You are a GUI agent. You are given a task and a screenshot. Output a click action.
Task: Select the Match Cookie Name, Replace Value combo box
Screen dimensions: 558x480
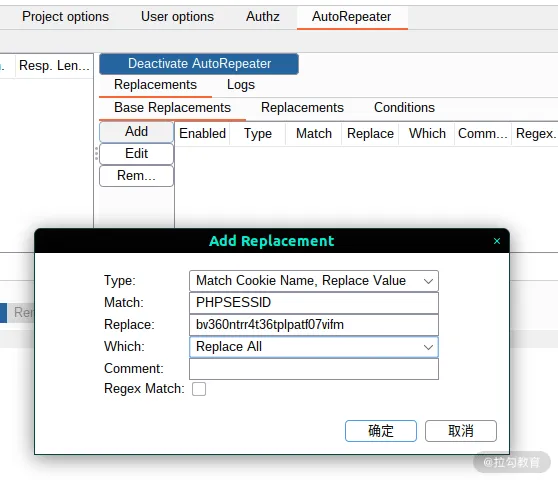click(314, 281)
